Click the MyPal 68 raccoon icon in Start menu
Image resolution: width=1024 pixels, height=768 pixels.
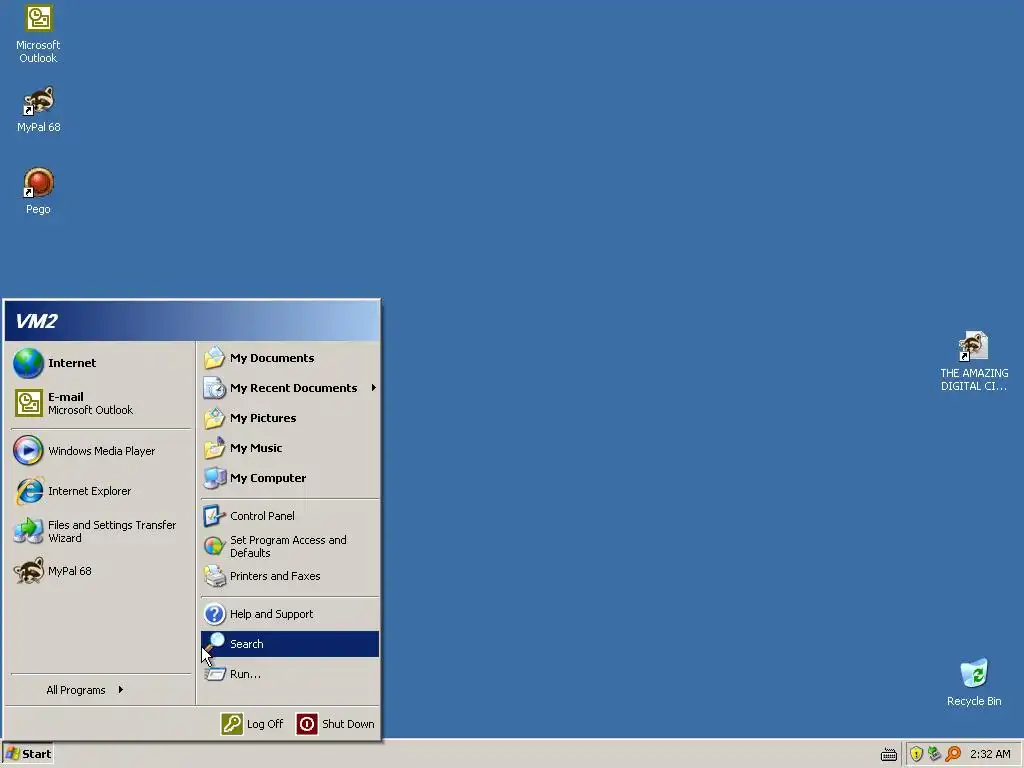point(29,571)
